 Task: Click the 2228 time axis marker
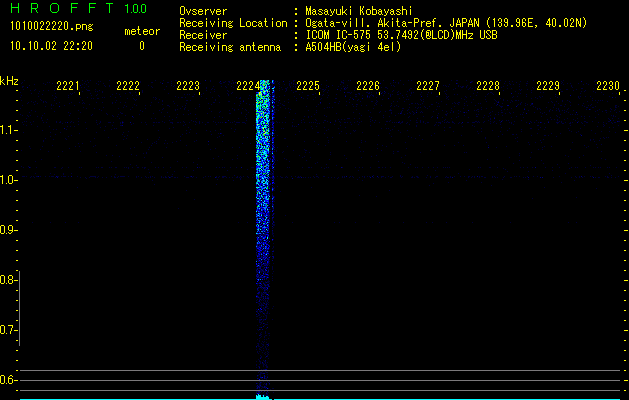[x=488, y=86]
